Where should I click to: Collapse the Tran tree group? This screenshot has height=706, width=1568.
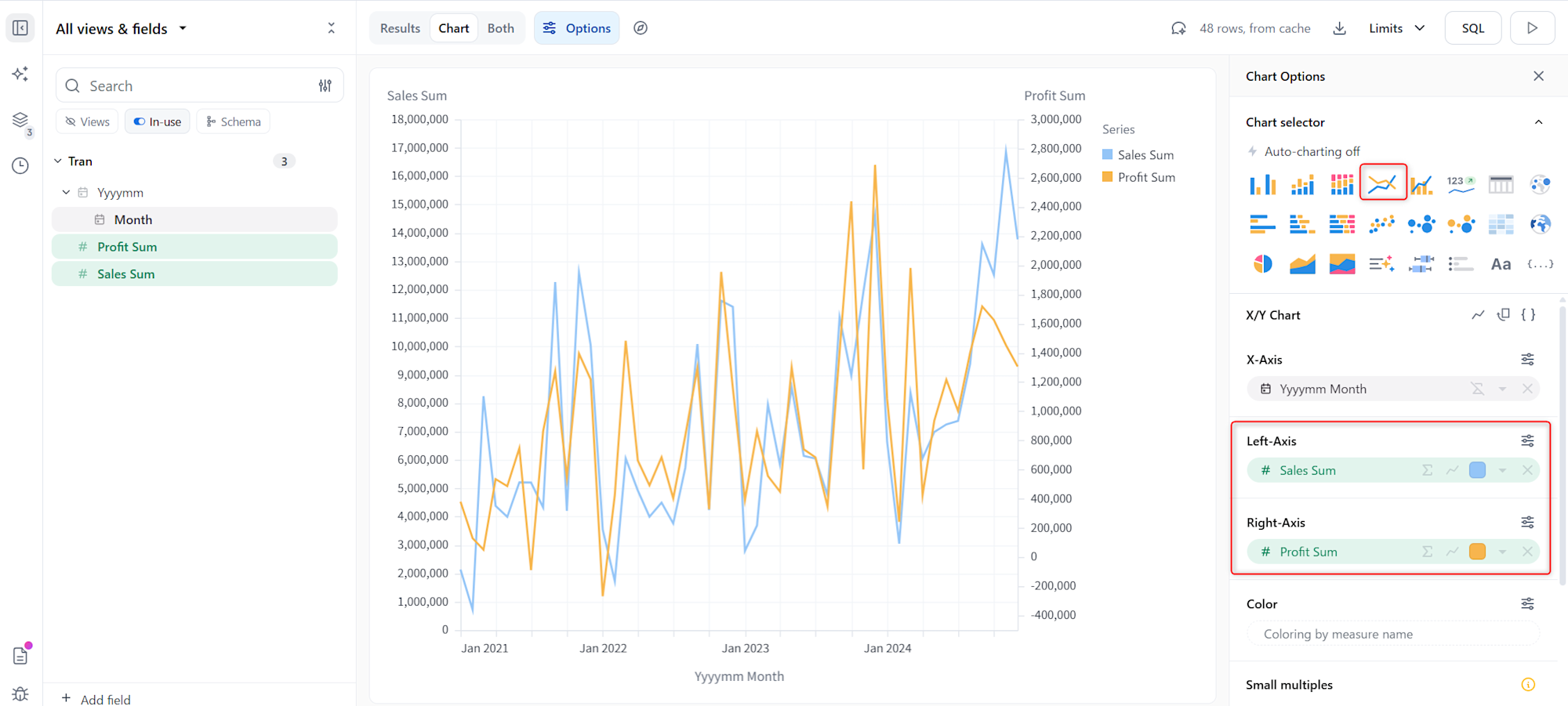pyautogui.click(x=58, y=161)
